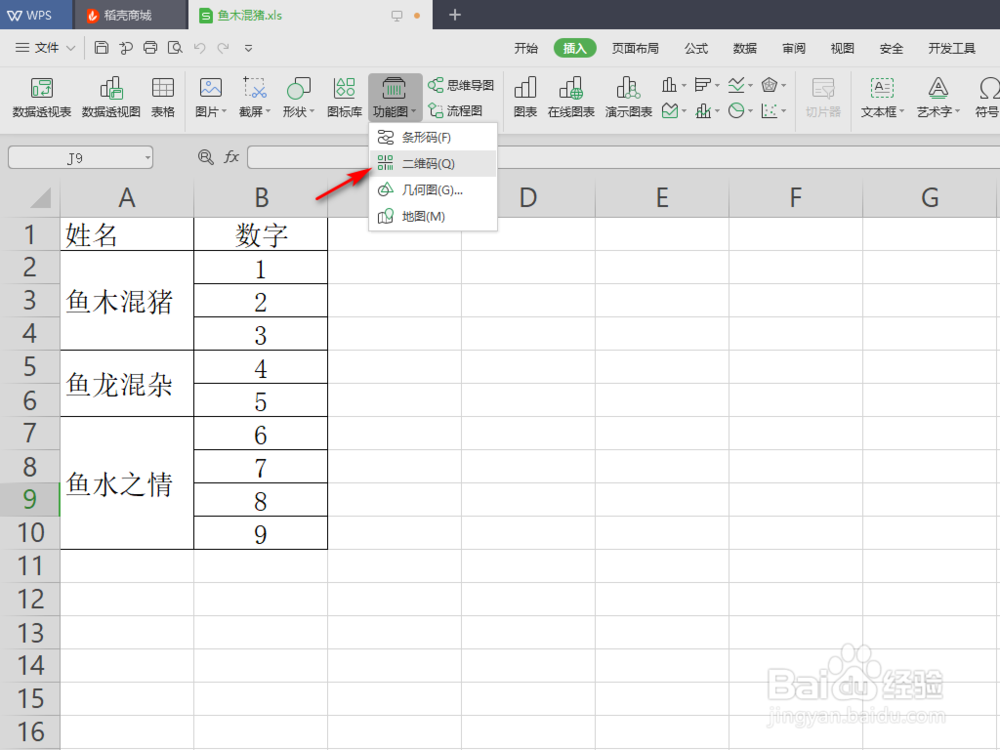Click the export to PDF icon

pos(126,47)
